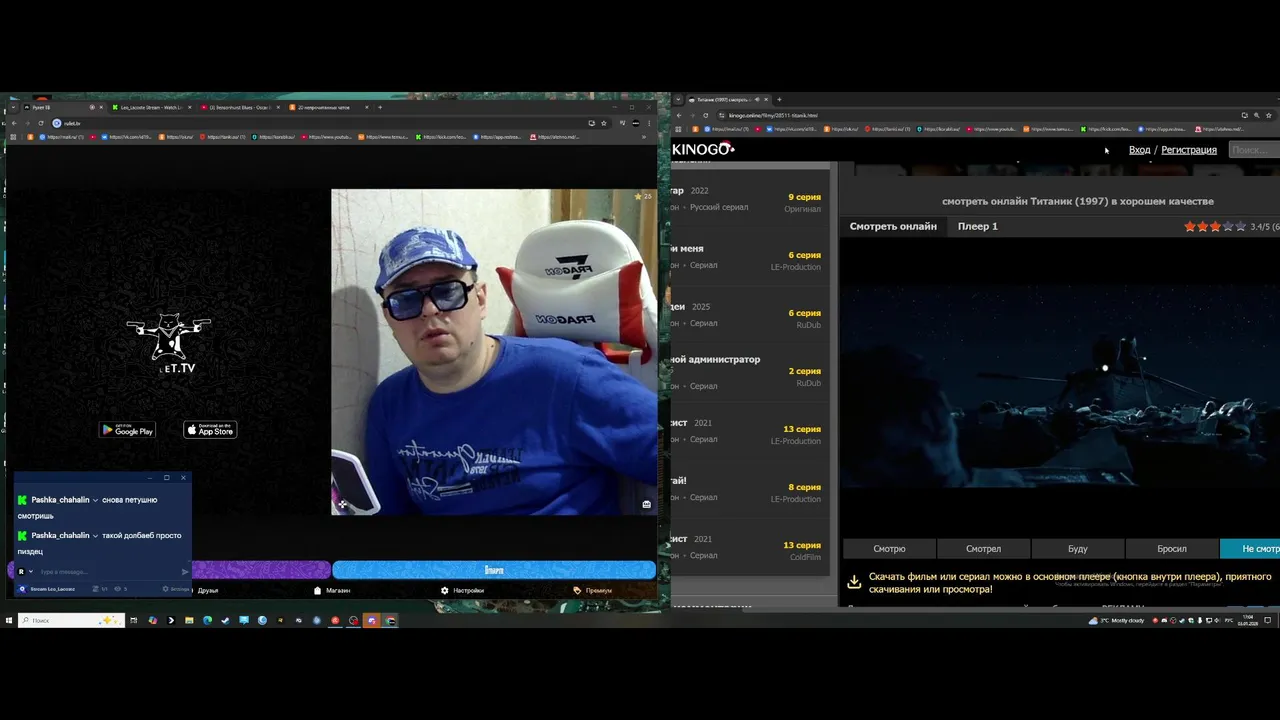The width and height of the screenshot is (1280, 720).
Task: Switch to Leo_Lacoste Stream browser tab
Action: tap(151, 107)
